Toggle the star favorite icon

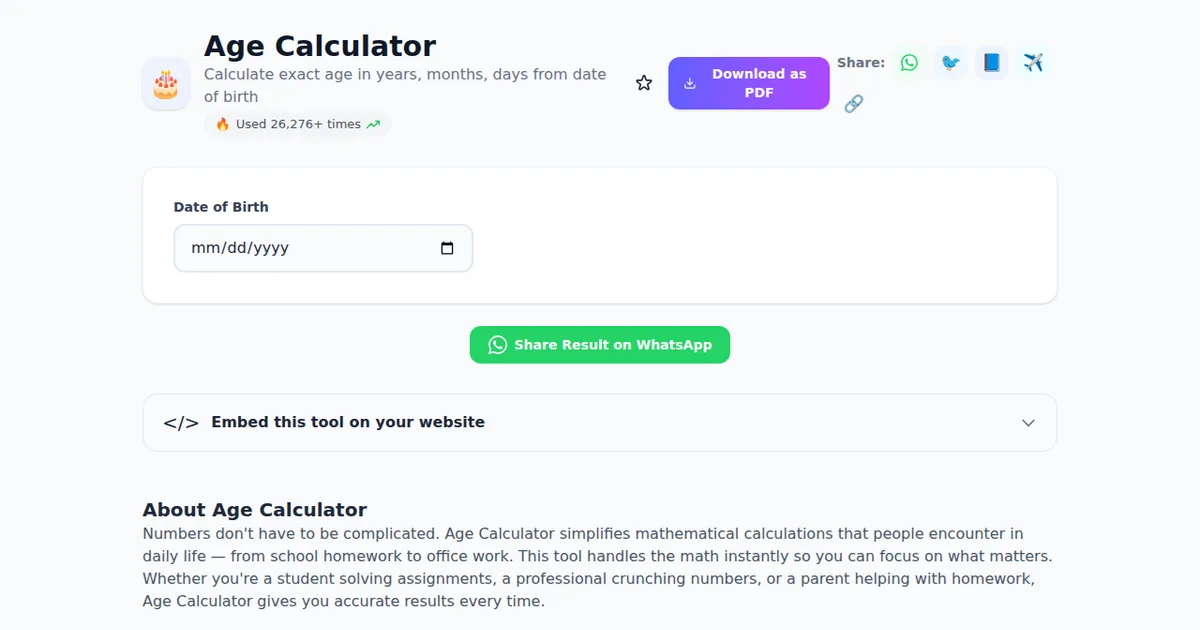point(644,83)
